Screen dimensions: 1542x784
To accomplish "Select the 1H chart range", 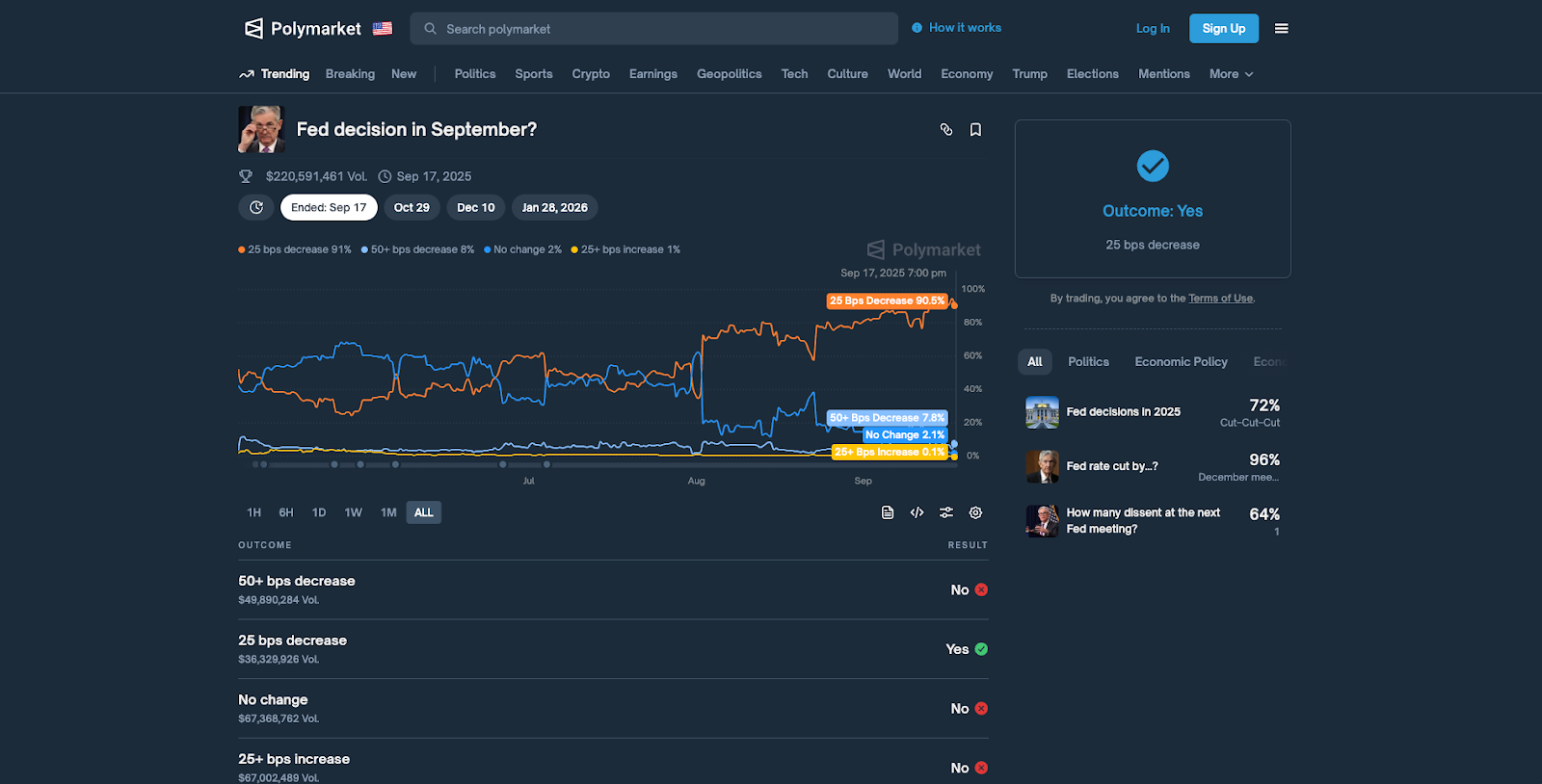I will (x=253, y=512).
